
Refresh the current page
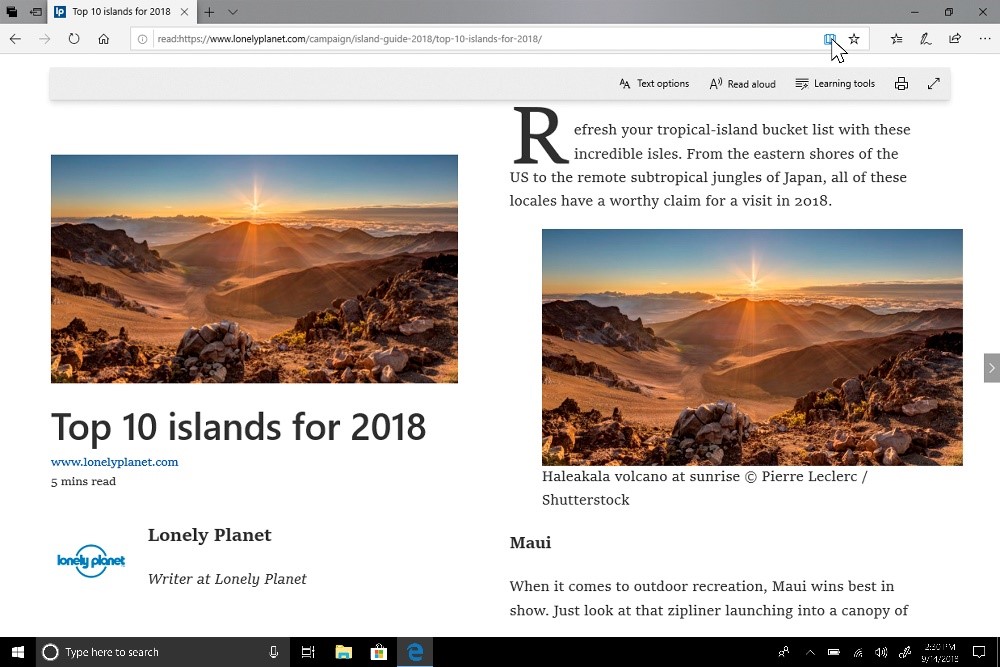pyautogui.click(x=74, y=39)
